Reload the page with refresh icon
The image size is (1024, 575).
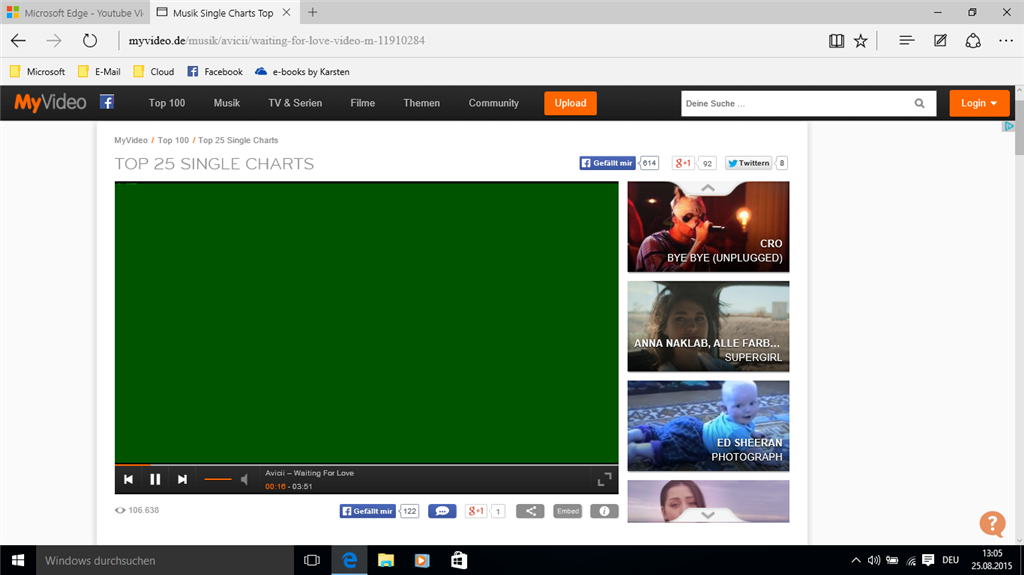[x=89, y=41]
